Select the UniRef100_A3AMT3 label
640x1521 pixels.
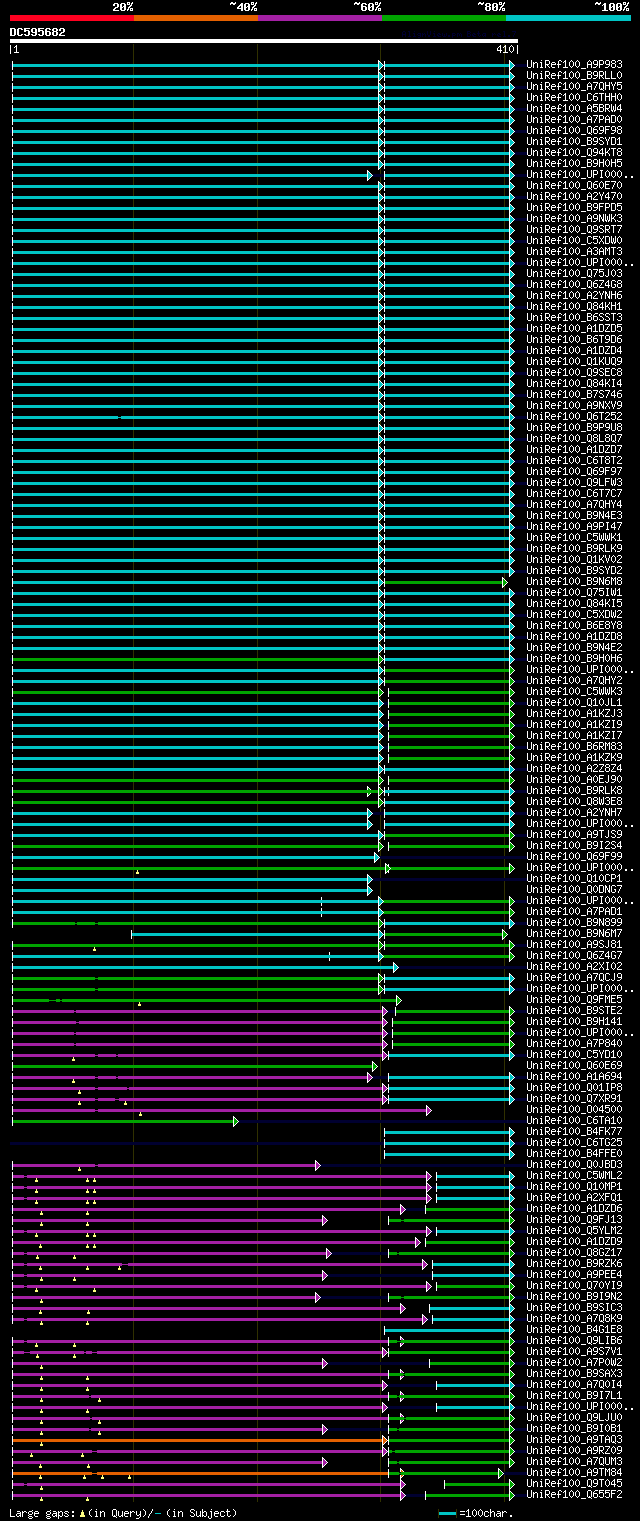click(x=576, y=251)
